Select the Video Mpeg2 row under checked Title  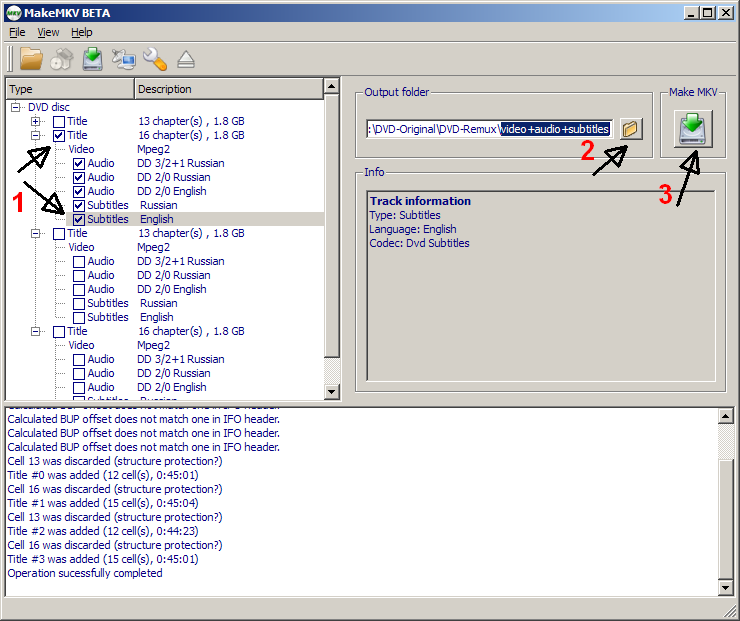119,150
